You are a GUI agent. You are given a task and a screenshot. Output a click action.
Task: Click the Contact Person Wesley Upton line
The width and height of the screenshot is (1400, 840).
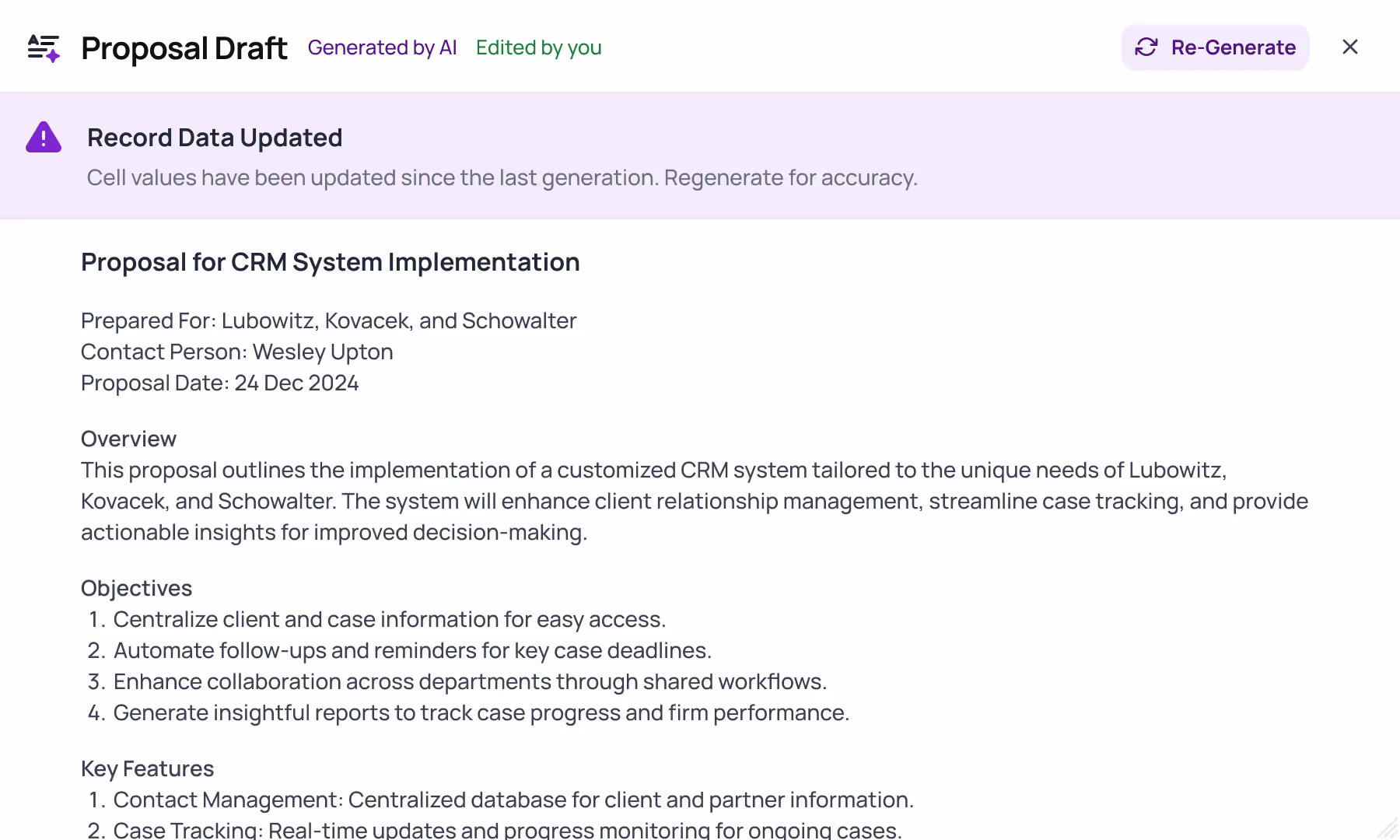click(236, 352)
